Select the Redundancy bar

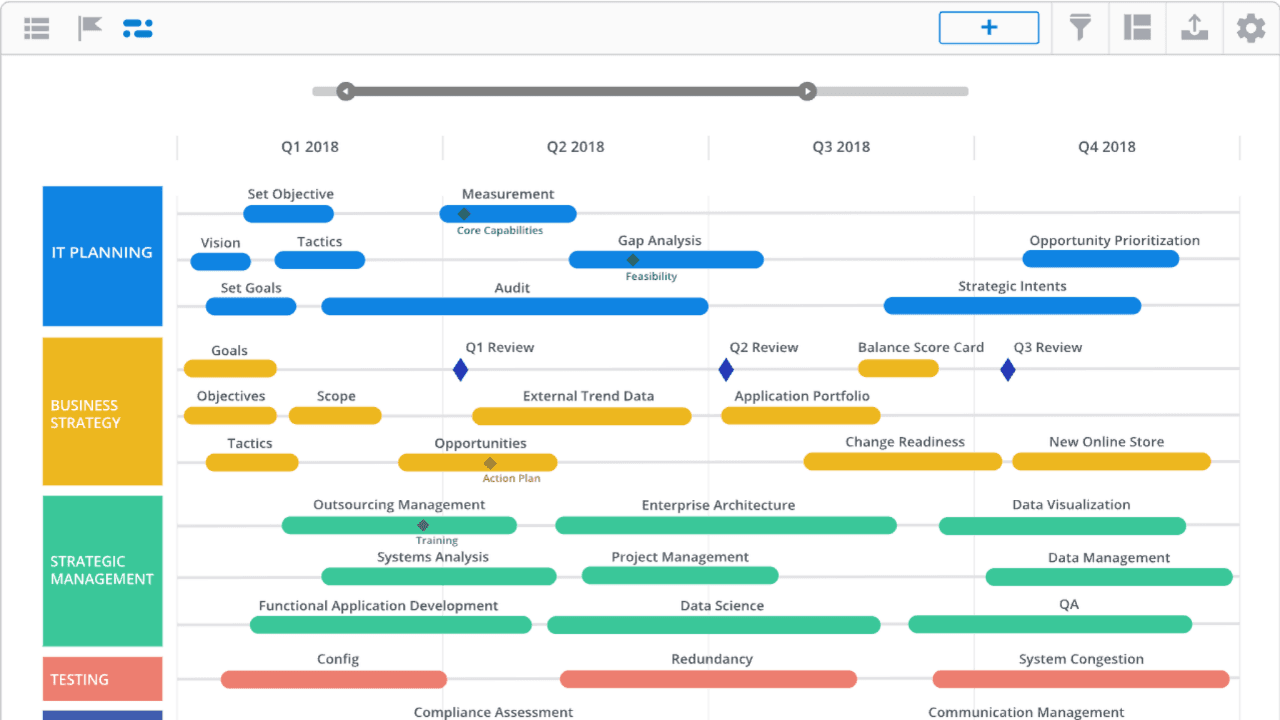tap(708, 679)
